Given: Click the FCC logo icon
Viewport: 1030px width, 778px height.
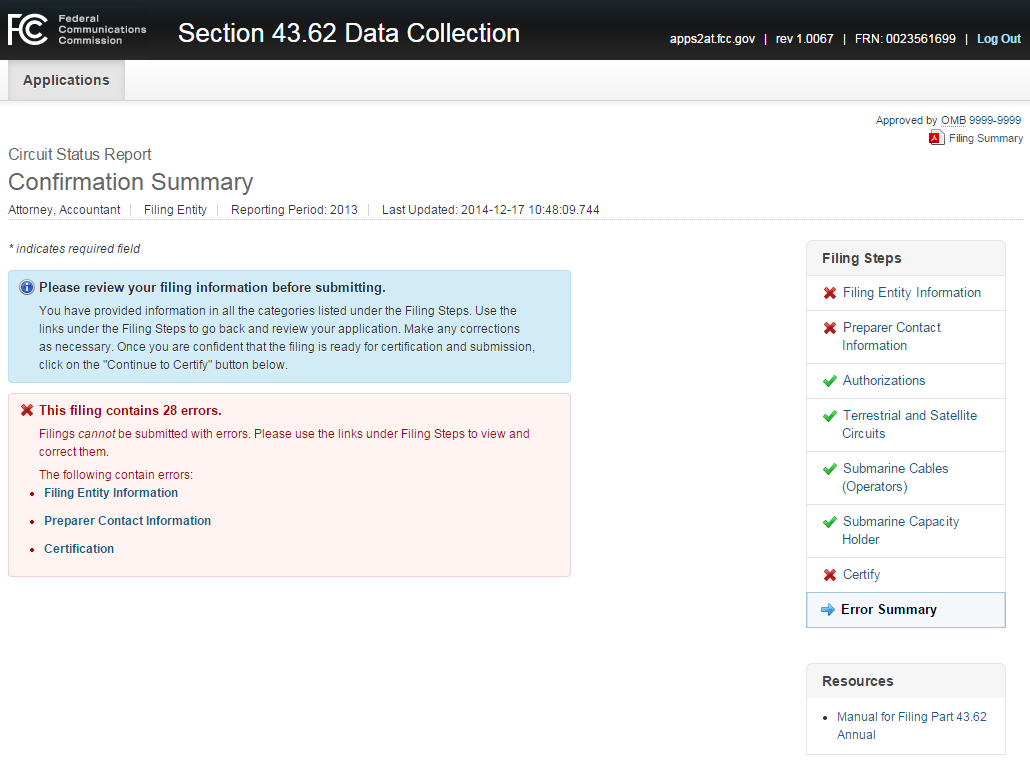Looking at the screenshot, I should click(x=27, y=30).
